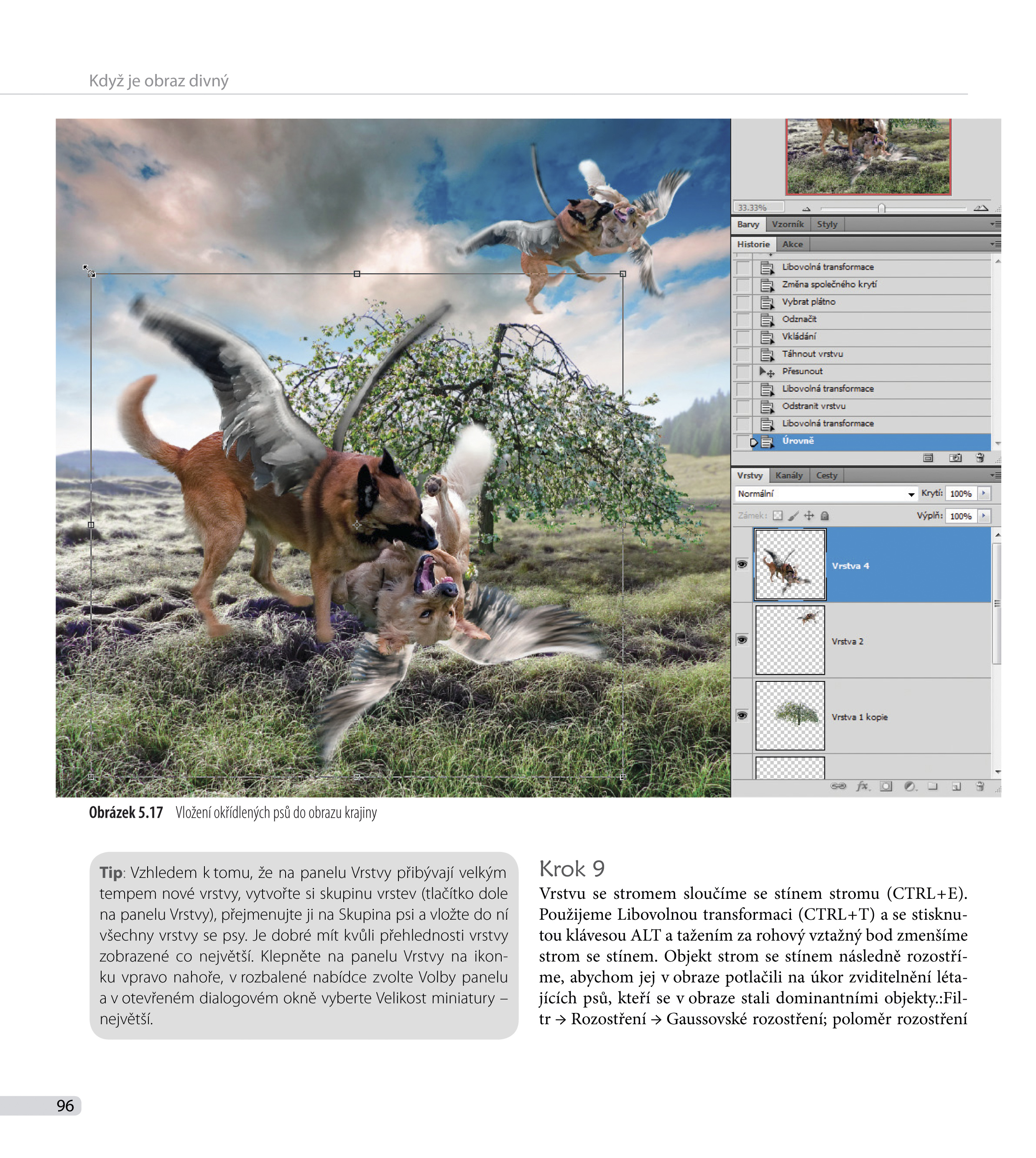Create new document from current history state
Viewport: 1036px width, 1158px height.
(x=928, y=457)
